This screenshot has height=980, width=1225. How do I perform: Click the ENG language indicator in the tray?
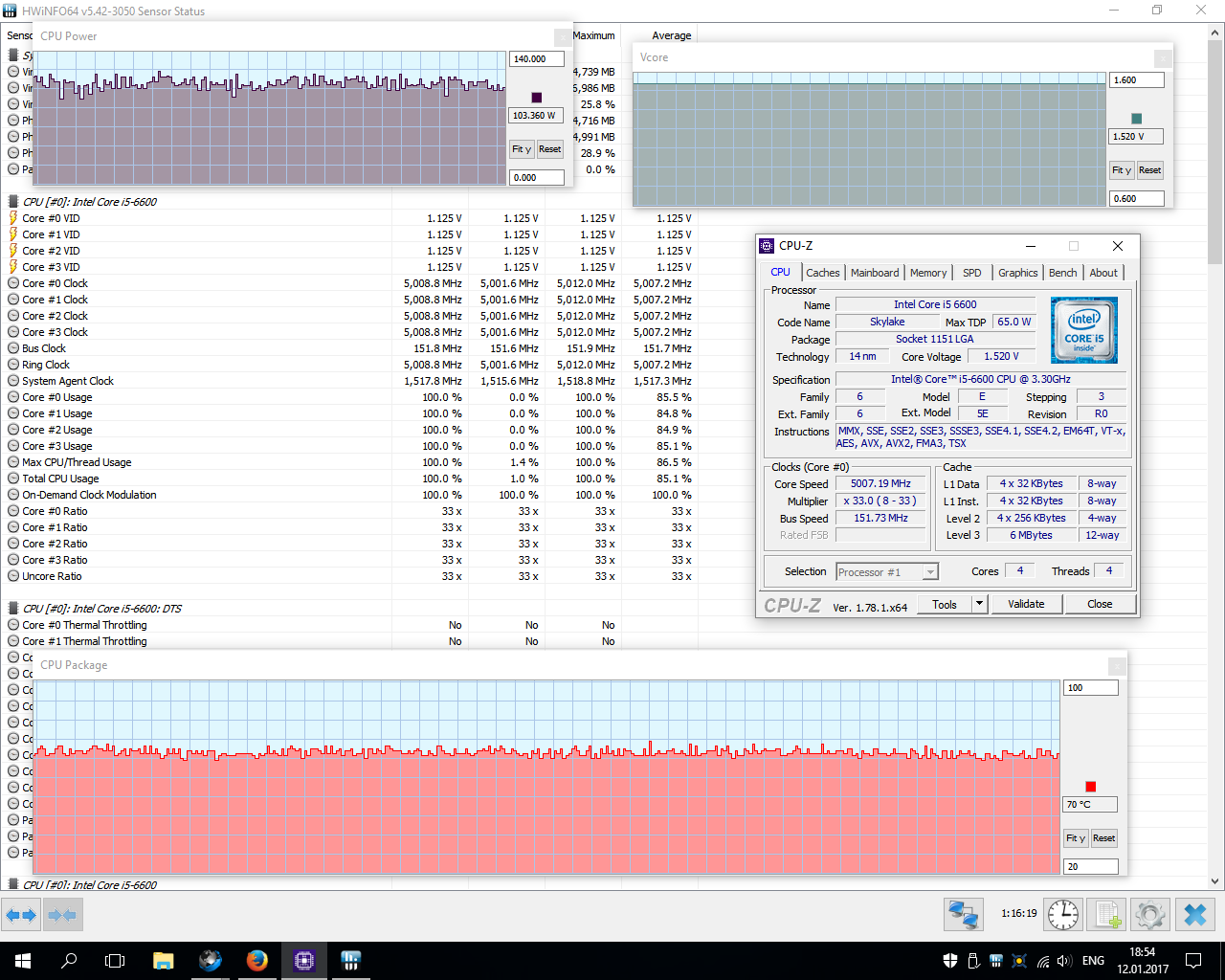pyautogui.click(x=1093, y=961)
